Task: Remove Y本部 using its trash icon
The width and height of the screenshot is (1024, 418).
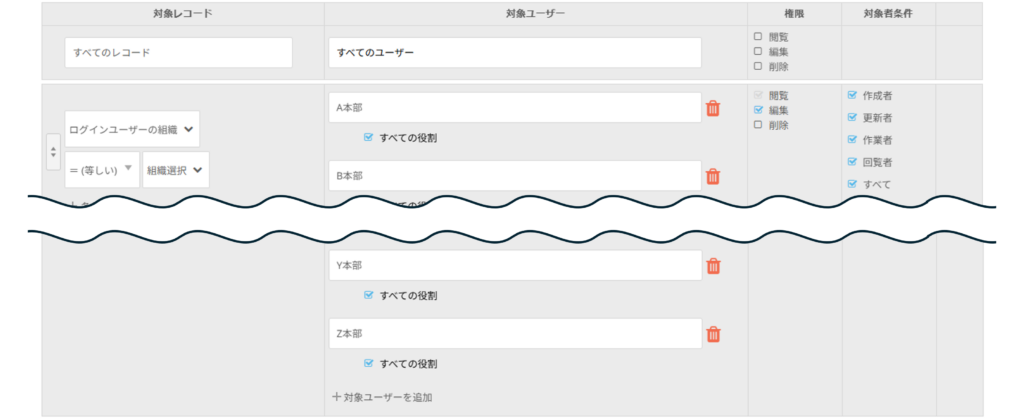Action: click(x=713, y=266)
